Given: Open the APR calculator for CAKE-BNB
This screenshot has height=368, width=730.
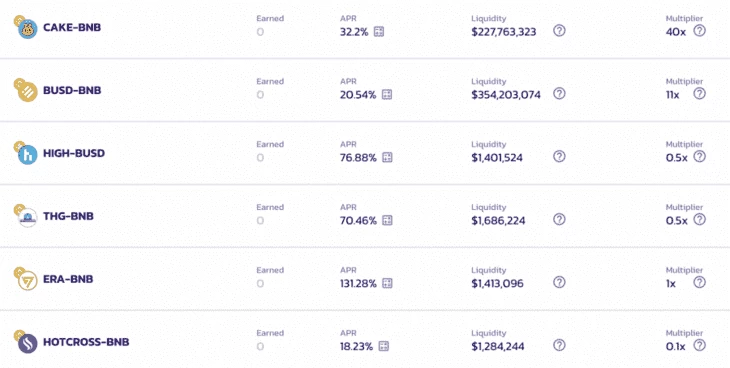Looking at the screenshot, I should (x=379, y=32).
